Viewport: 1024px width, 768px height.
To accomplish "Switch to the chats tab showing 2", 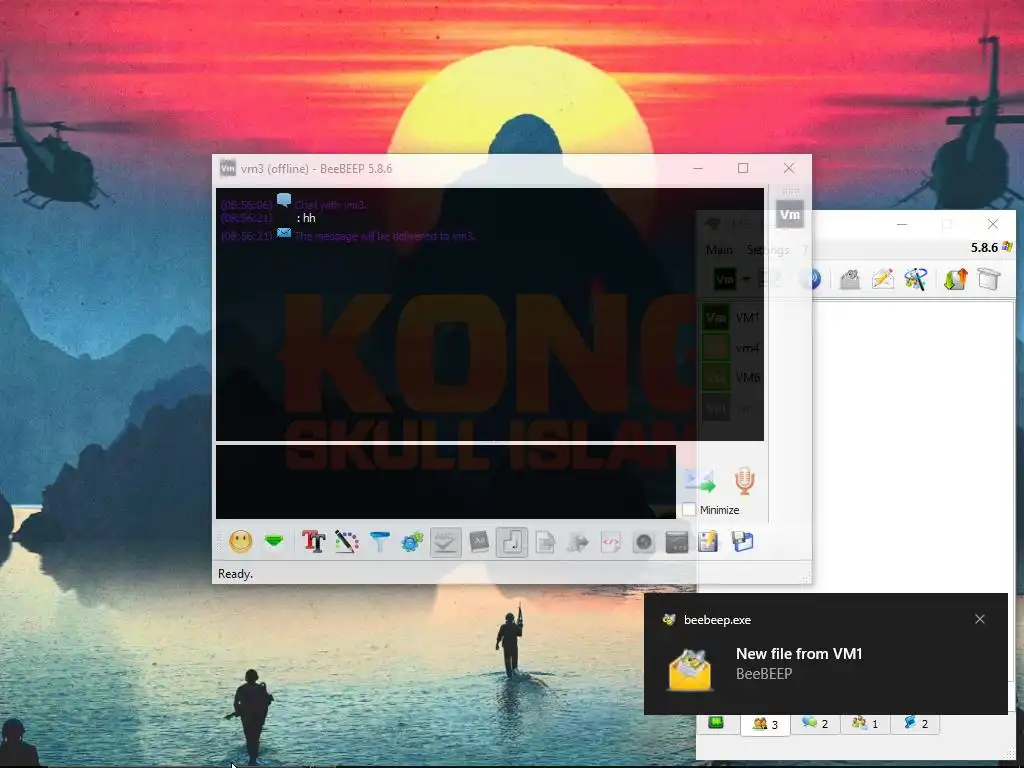I will coord(815,724).
